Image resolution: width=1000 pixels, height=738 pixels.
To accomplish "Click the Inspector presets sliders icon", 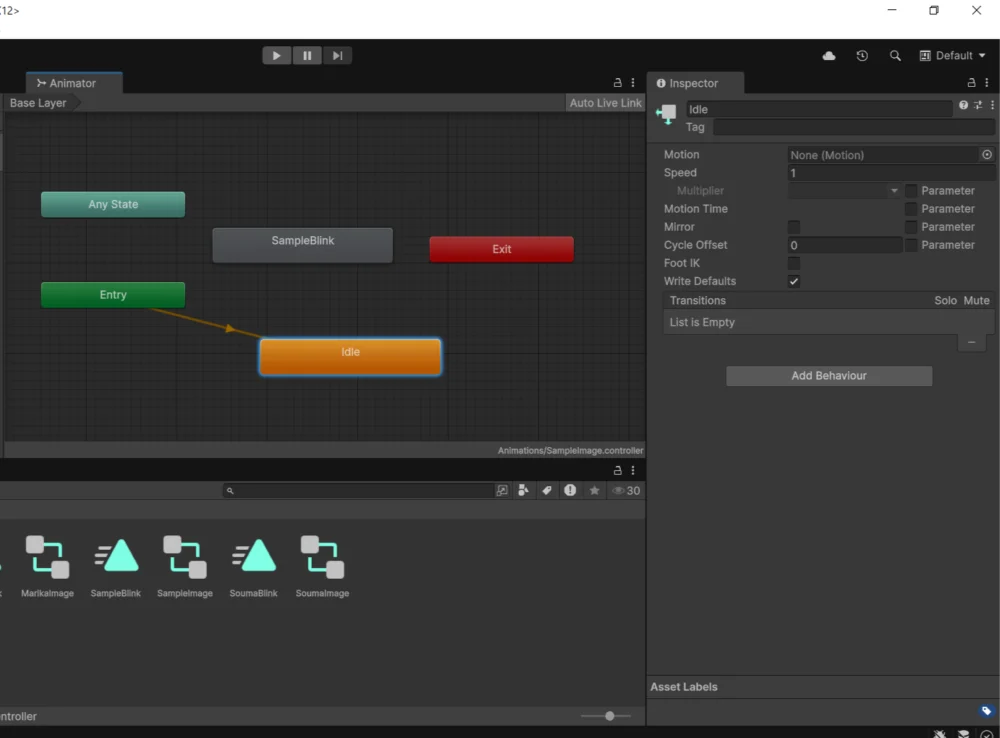I will (978, 105).
